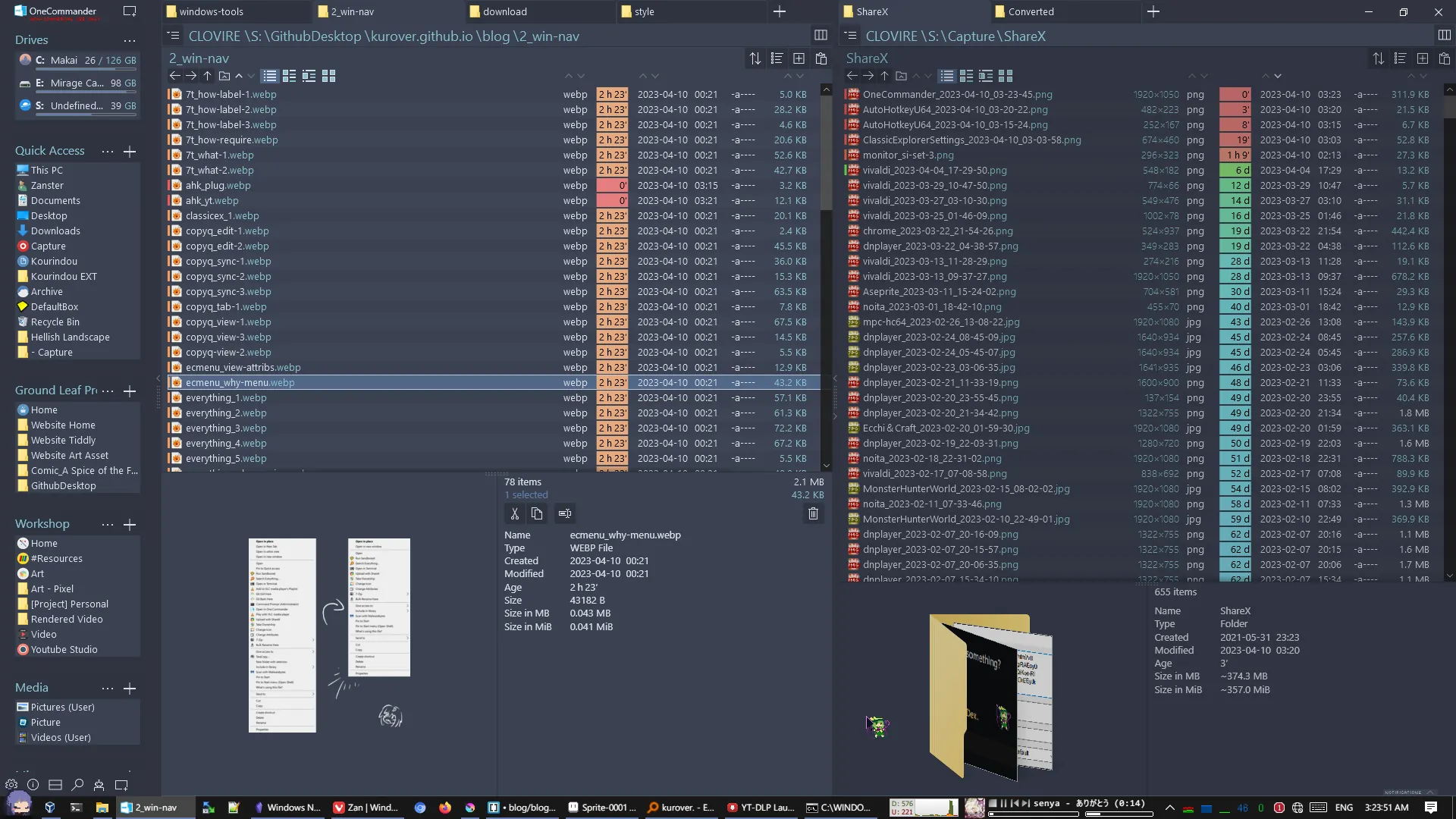
Task: Toggle the layout icon at sidebar bottom
Action: point(55,785)
